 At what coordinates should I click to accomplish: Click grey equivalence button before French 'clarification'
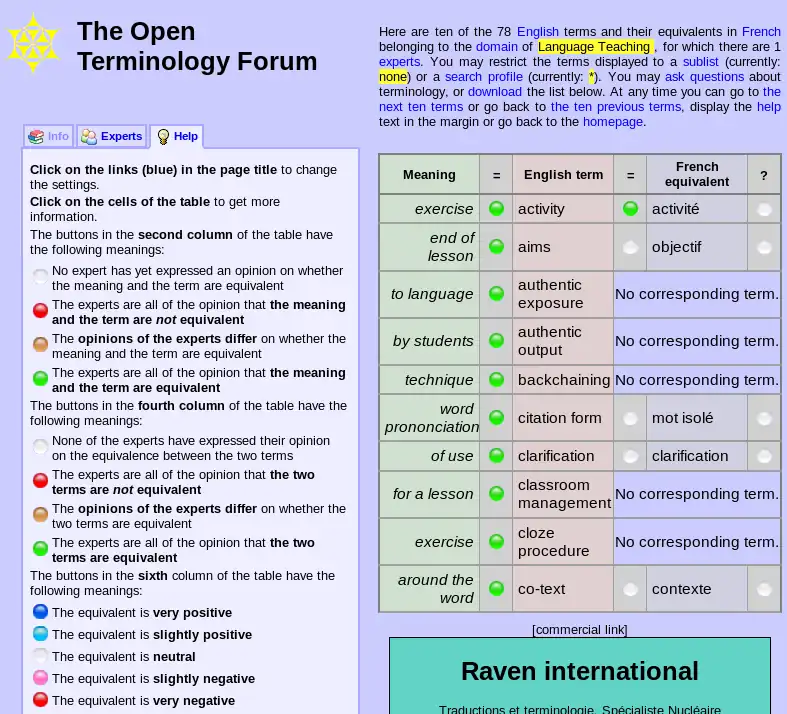point(630,456)
